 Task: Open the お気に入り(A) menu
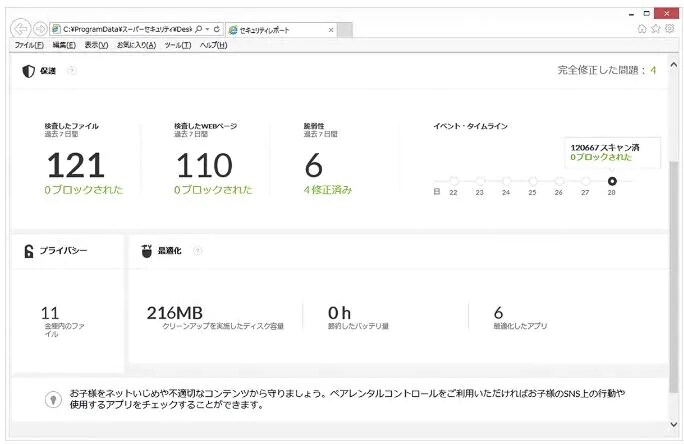(136, 45)
